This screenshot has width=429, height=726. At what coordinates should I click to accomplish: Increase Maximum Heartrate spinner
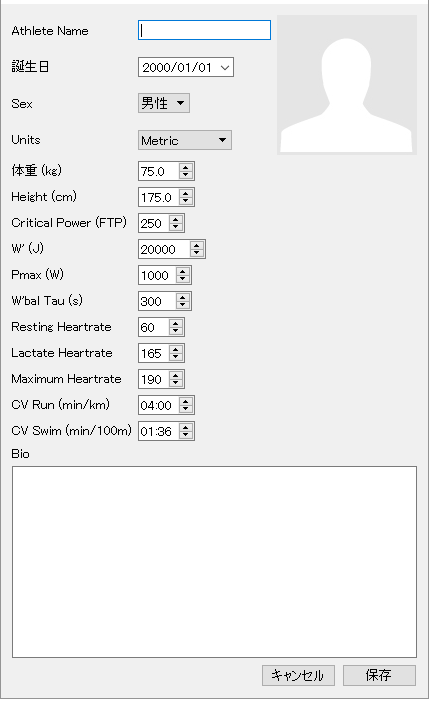click(x=175, y=375)
